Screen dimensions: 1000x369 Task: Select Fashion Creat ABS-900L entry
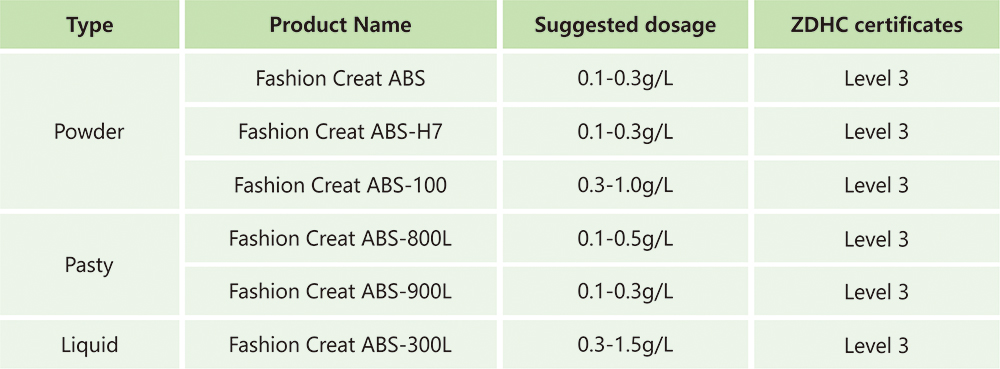pos(341,291)
